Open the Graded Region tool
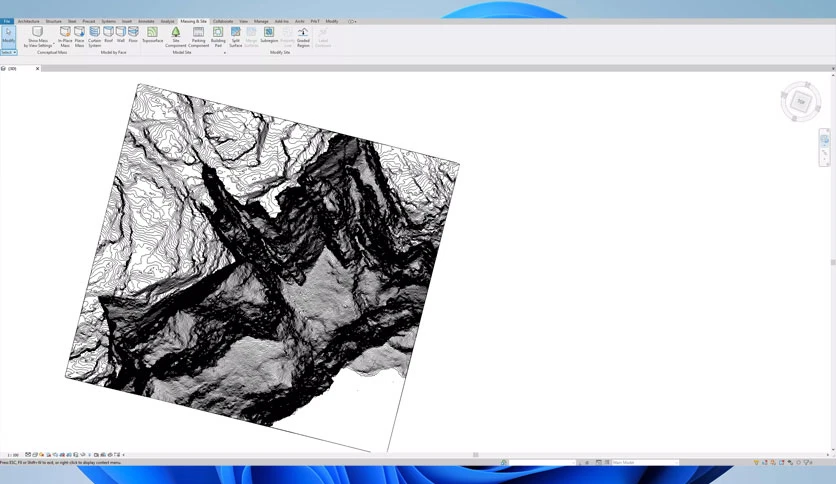 pos(303,37)
